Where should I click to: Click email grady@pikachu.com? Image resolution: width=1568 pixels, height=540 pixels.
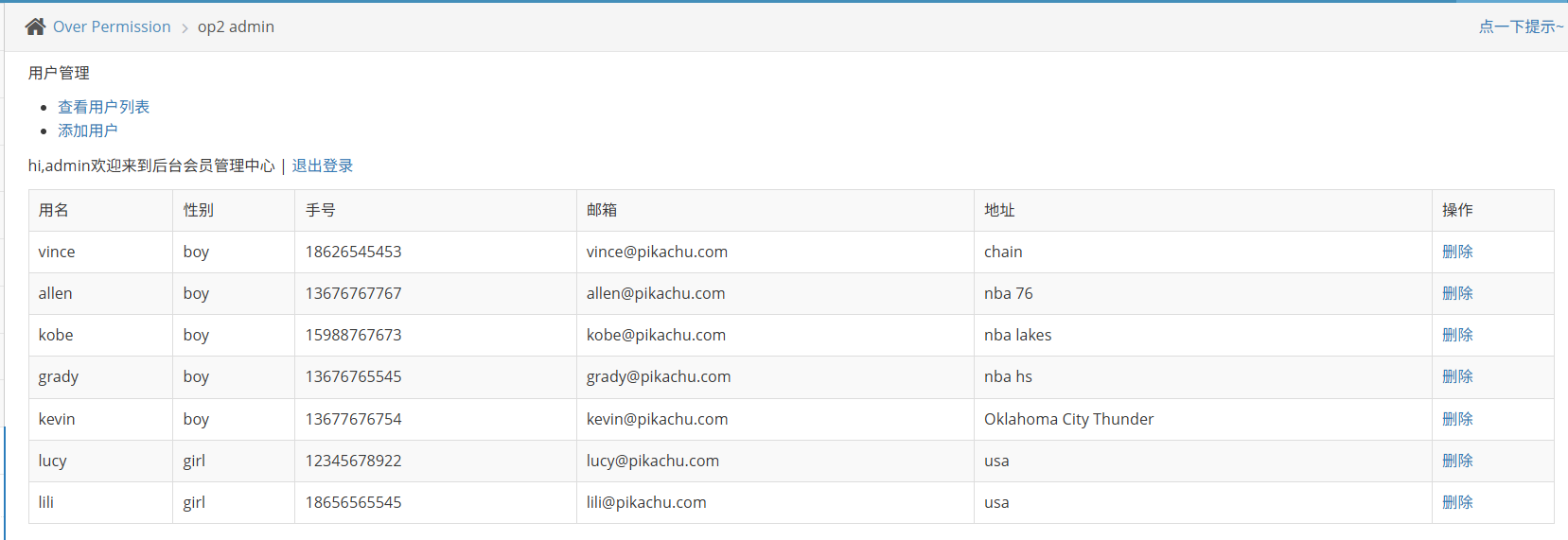[659, 376]
